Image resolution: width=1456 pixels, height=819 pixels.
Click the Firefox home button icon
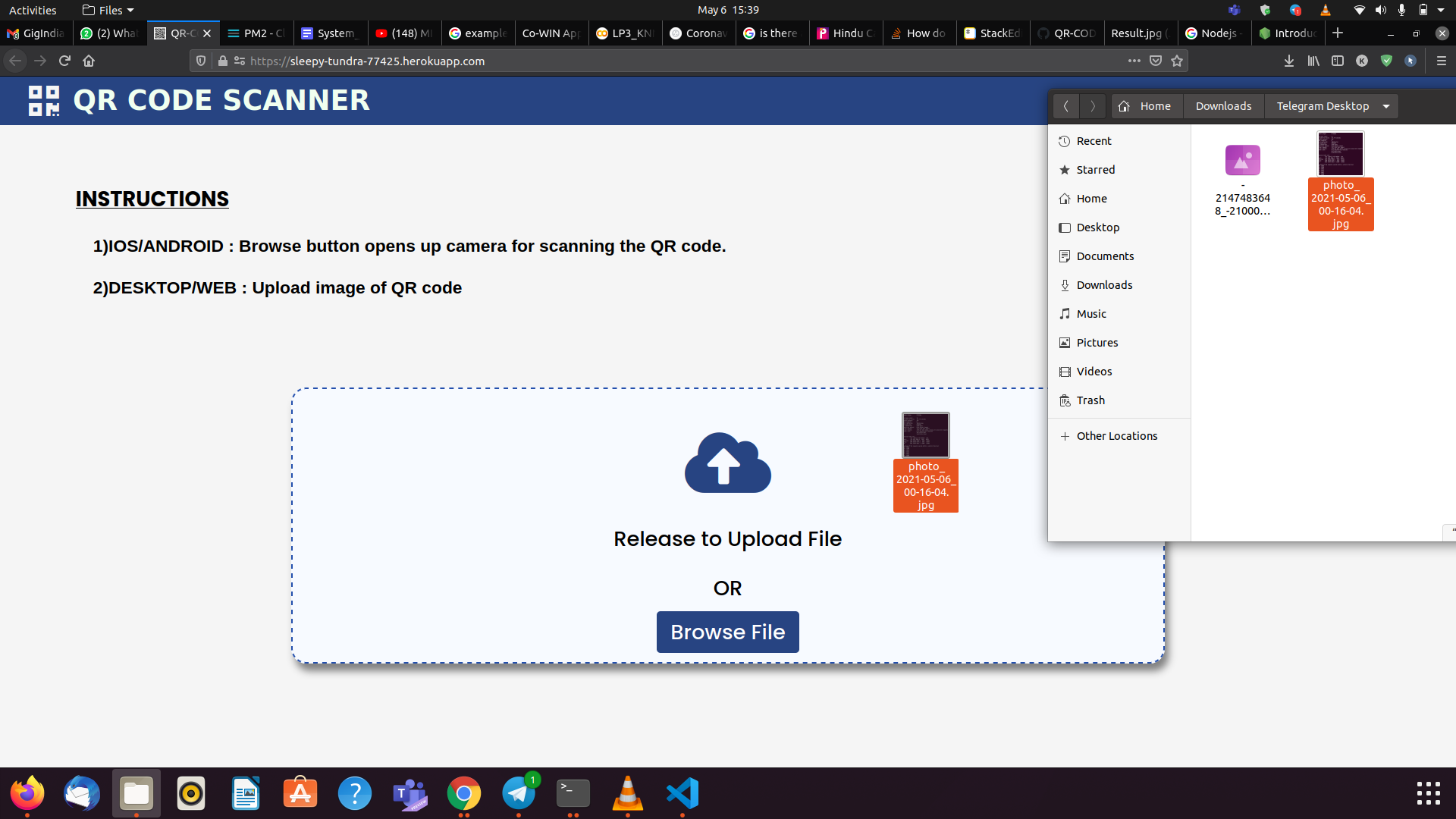click(x=89, y=61)
